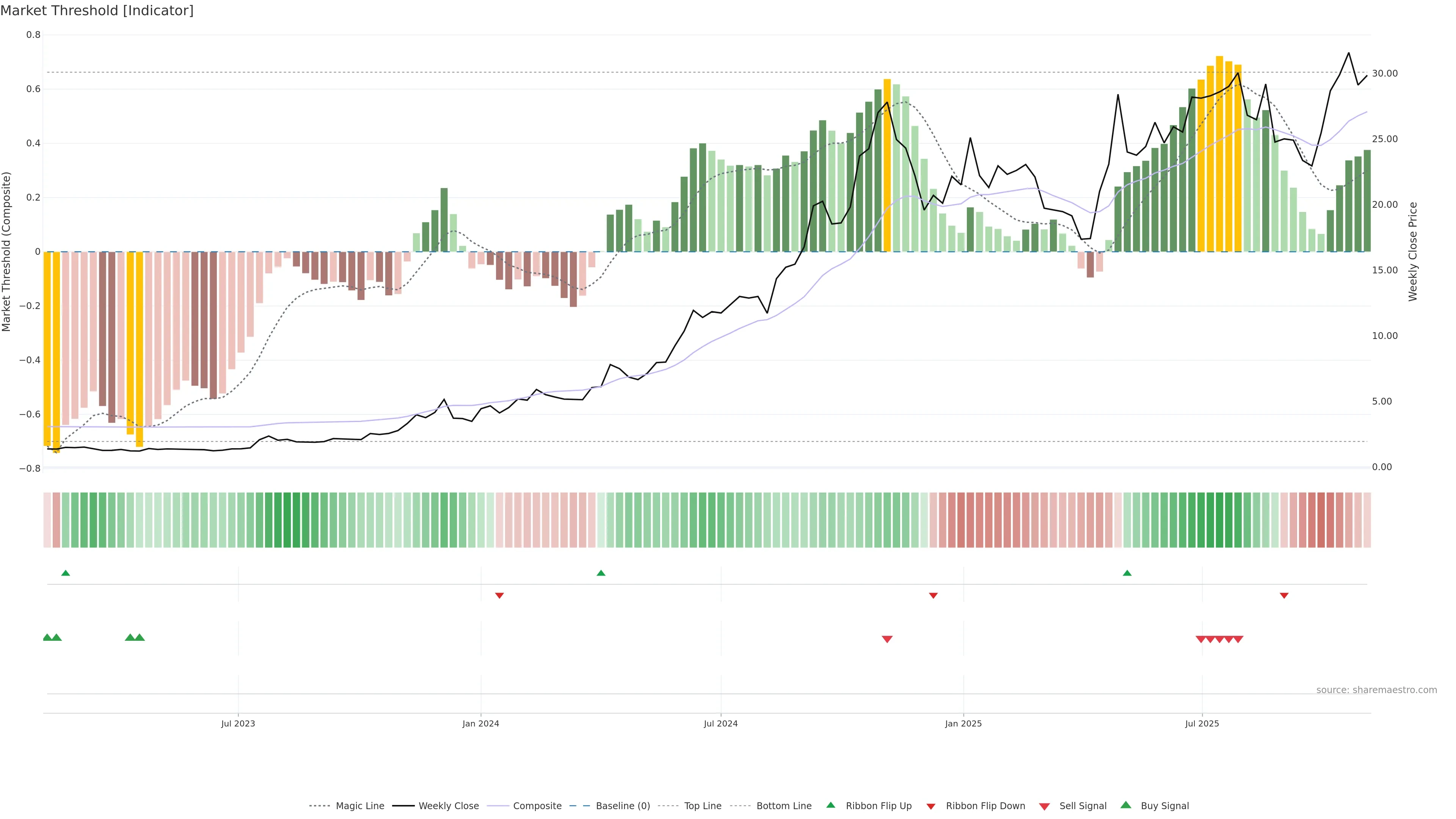
Task: Click the tallest yellow bar in July 2025
Action: 1219,152
